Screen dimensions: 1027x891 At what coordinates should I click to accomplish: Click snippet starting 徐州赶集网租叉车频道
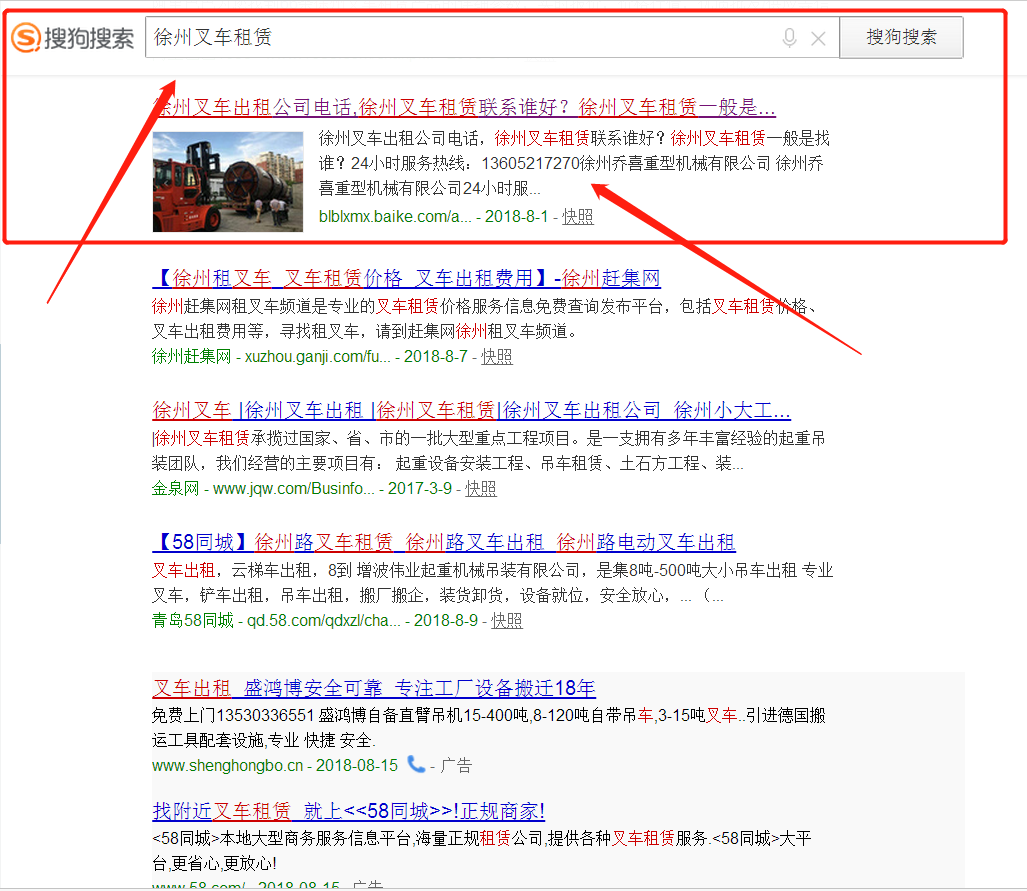485,318
